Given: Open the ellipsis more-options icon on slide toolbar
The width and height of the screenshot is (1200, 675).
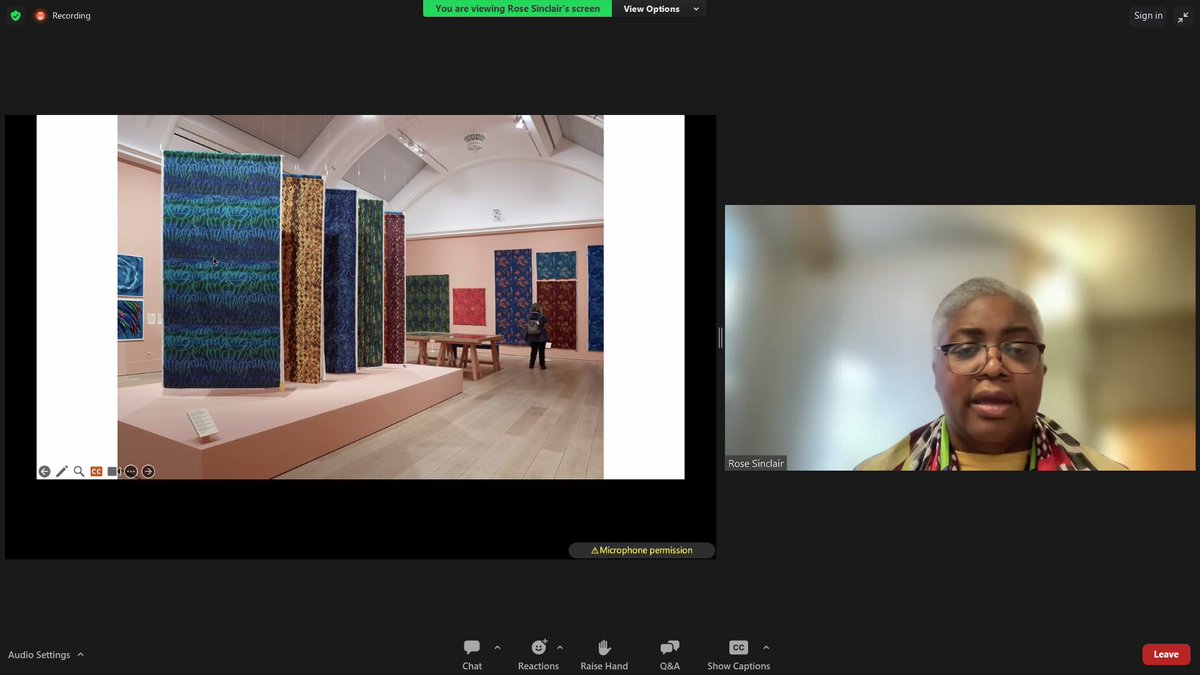Looking at the screenshot, I should (x=130, y=471).
